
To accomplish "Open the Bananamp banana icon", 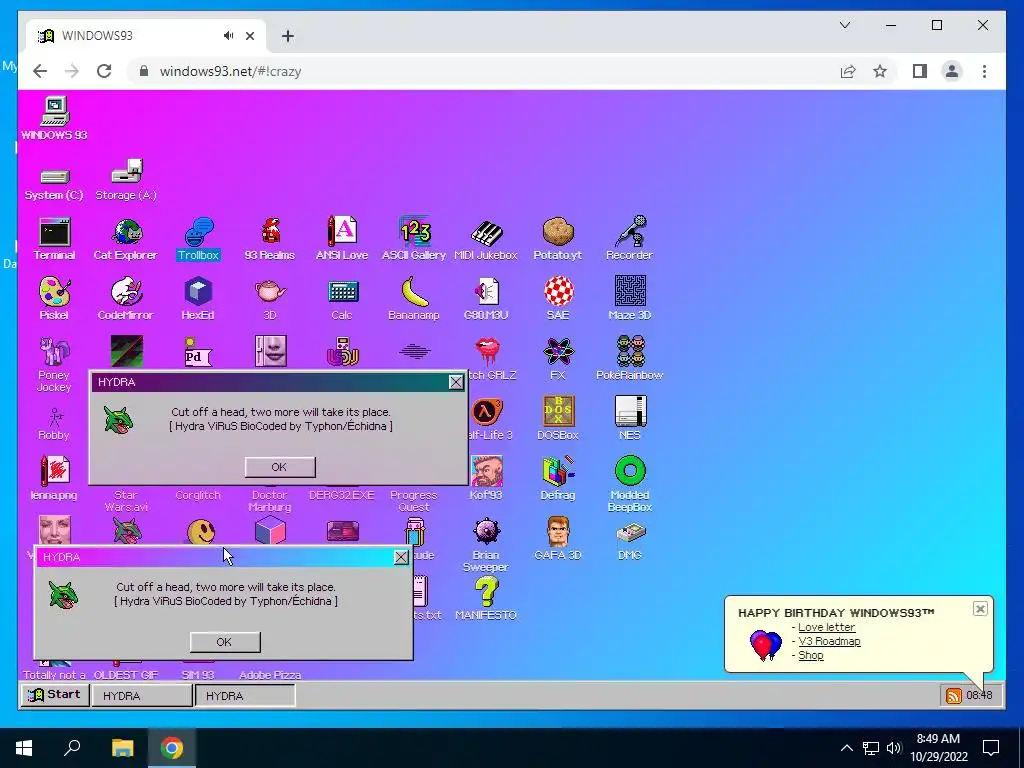I will 413,298.
